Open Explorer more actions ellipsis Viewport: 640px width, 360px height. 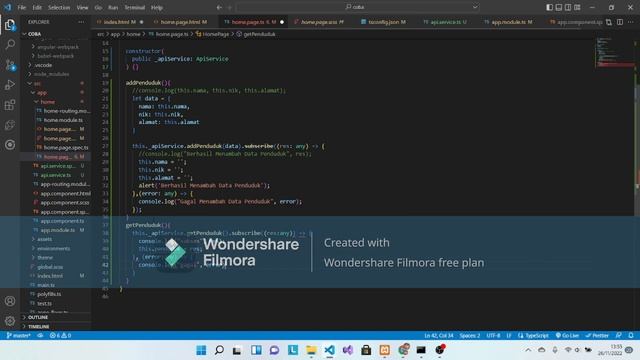pyautogui.click(x=81, y=22)
